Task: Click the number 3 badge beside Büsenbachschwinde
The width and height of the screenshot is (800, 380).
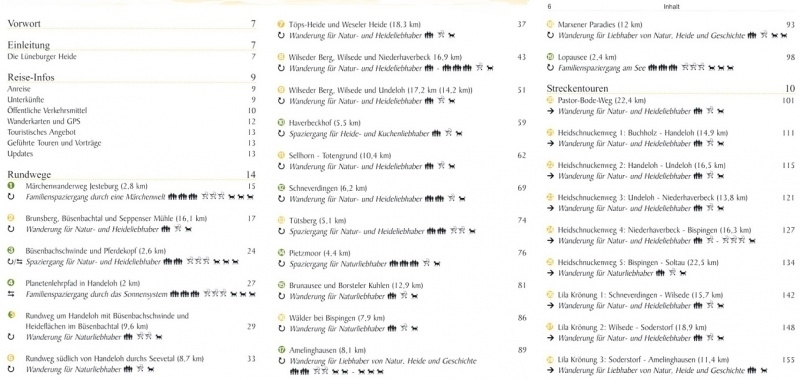Action: coord(11,250)
